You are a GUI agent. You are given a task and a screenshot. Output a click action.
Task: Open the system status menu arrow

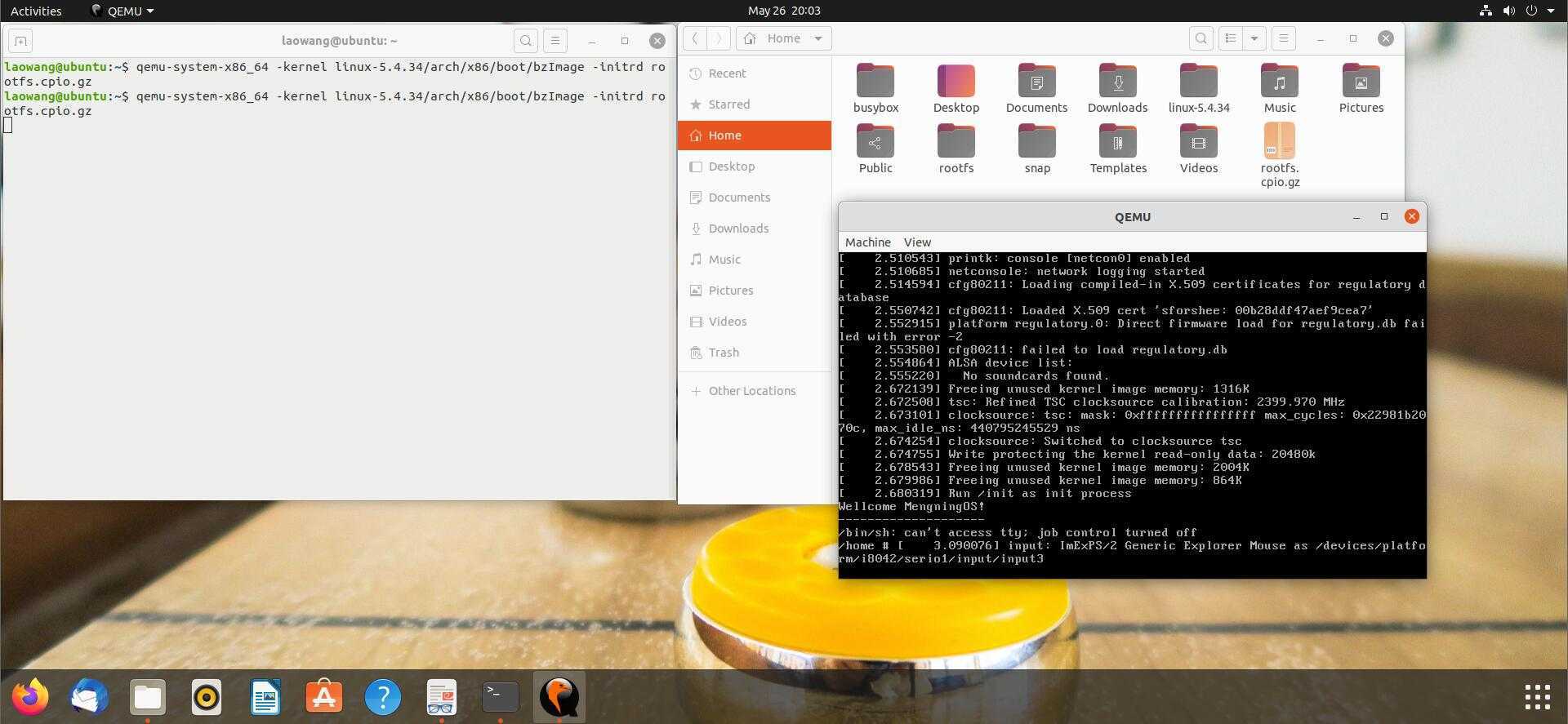point(1550,11)
